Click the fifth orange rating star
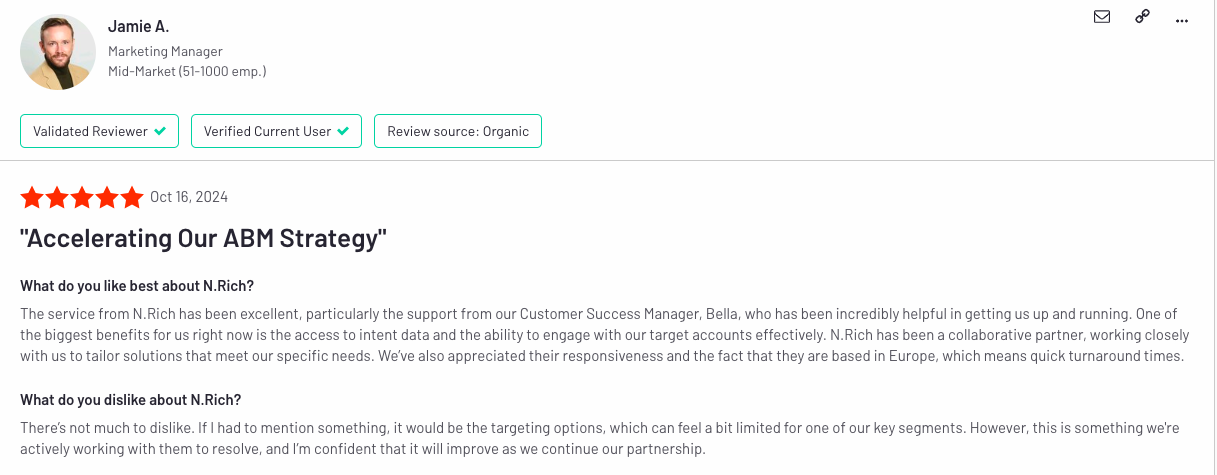This screenshot has height=475, width=1217. pyautogui.click(x=132, y=197)
